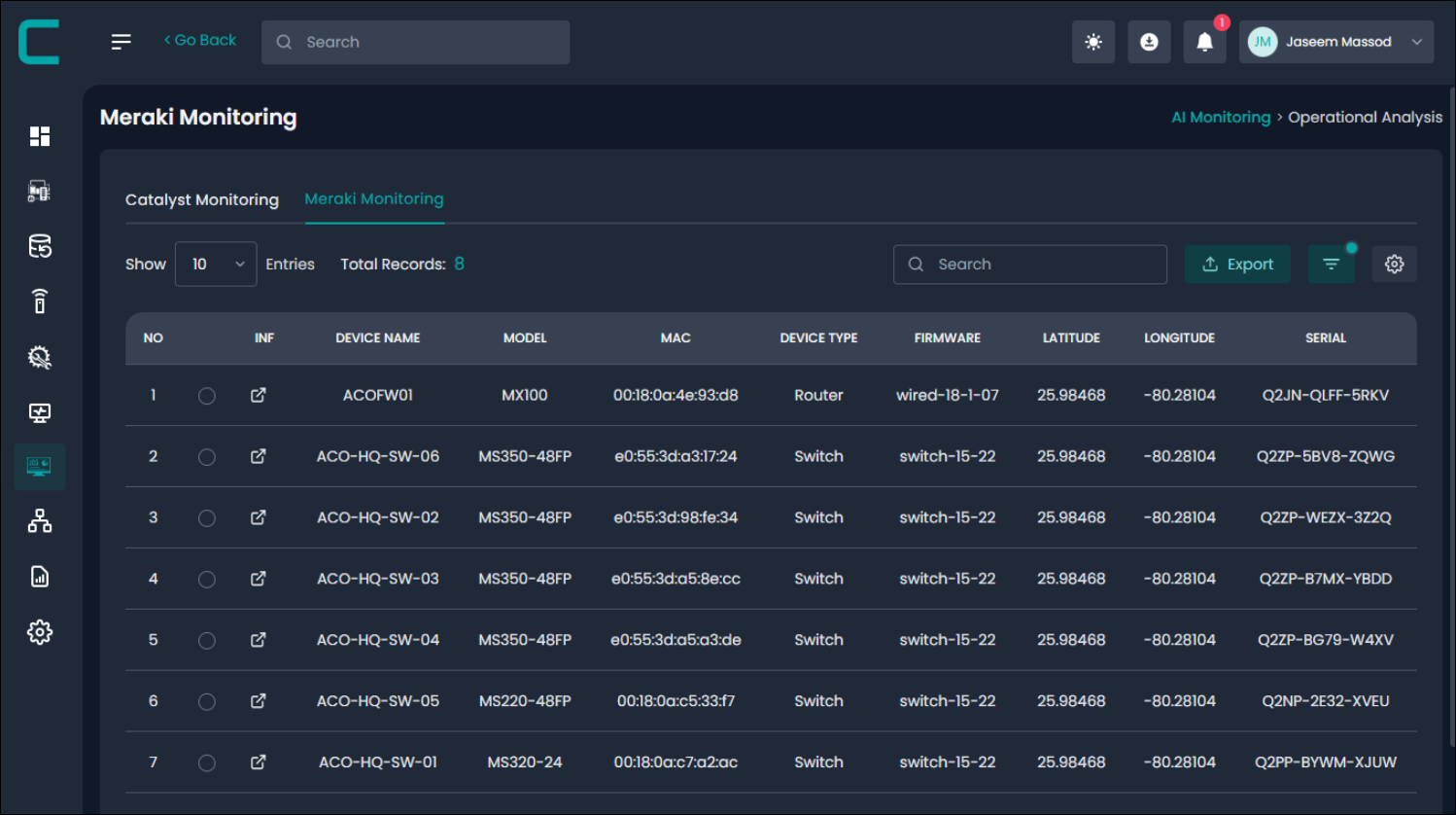Sort by DEVICE NAME column header

(x=378, y=338)
